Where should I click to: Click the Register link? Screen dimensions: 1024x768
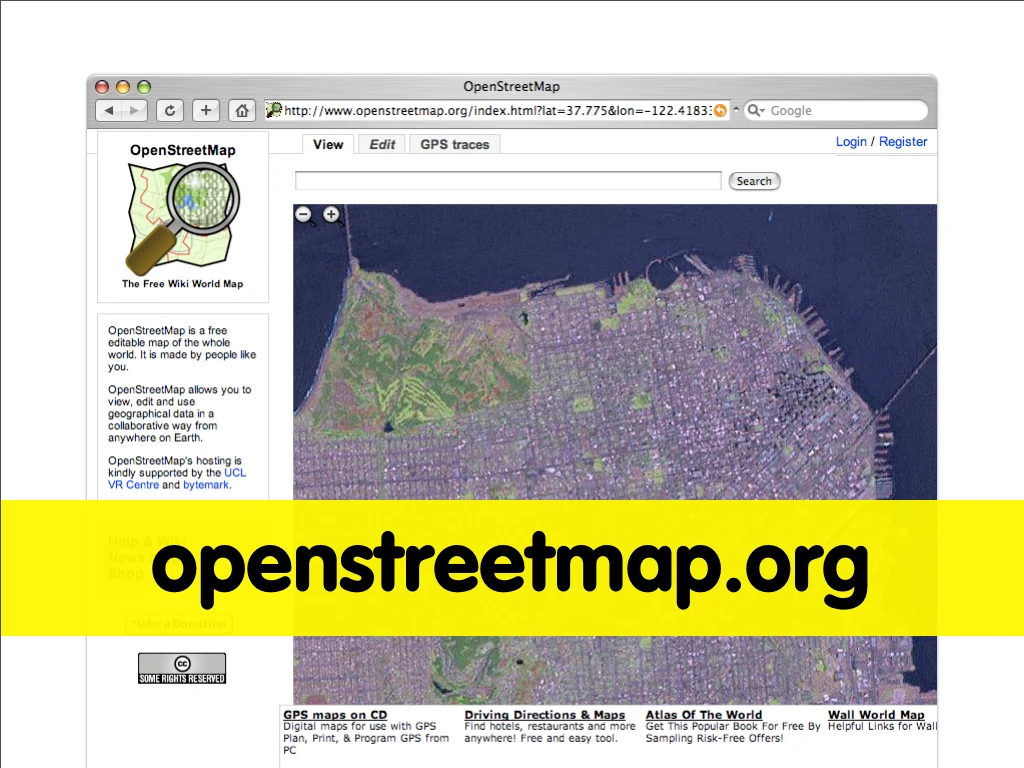click(903, 142)
